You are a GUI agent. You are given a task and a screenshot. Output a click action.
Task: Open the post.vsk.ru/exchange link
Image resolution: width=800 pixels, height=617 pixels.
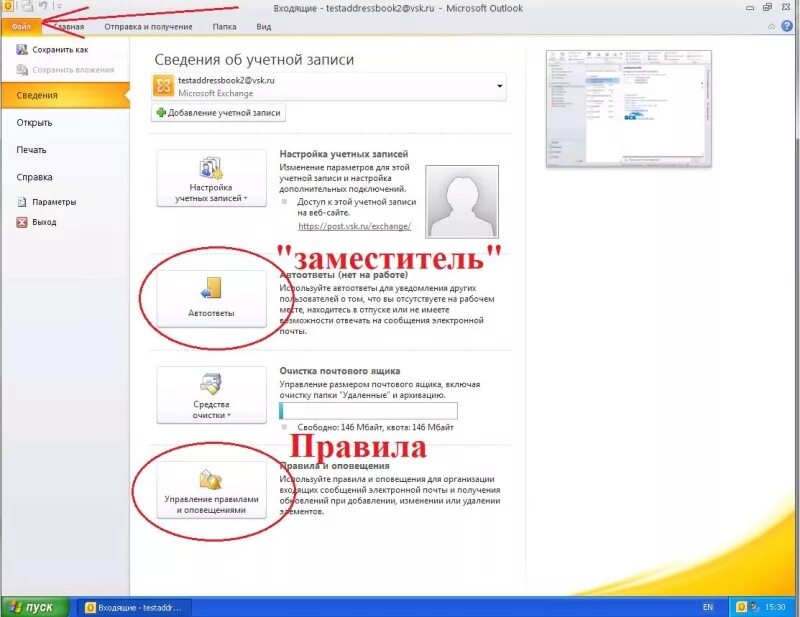pos(355,226)
